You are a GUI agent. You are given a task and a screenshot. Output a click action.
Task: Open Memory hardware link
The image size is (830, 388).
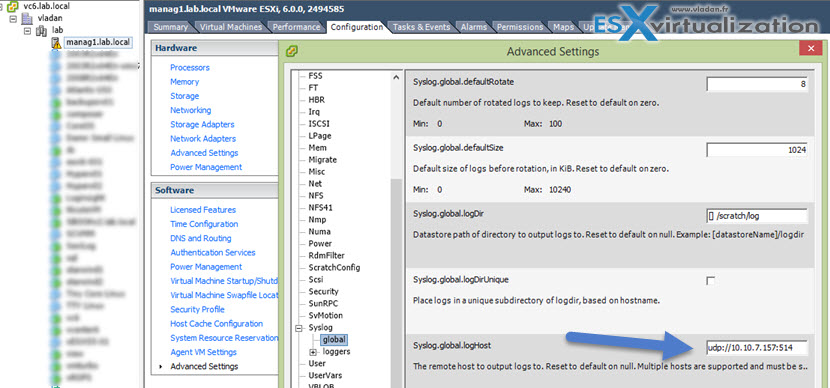[x=184, y=82]
